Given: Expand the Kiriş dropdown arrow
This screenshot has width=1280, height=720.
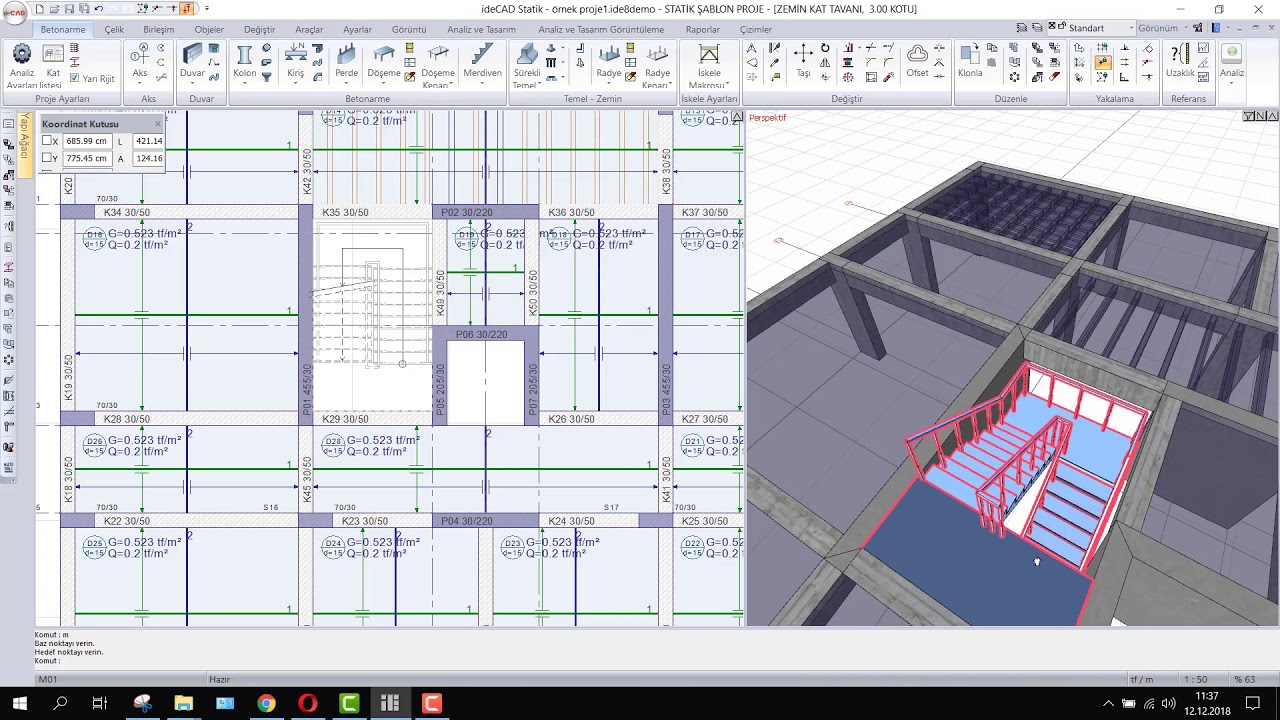Looking at the screenshot, I should (x=296, y=85).
